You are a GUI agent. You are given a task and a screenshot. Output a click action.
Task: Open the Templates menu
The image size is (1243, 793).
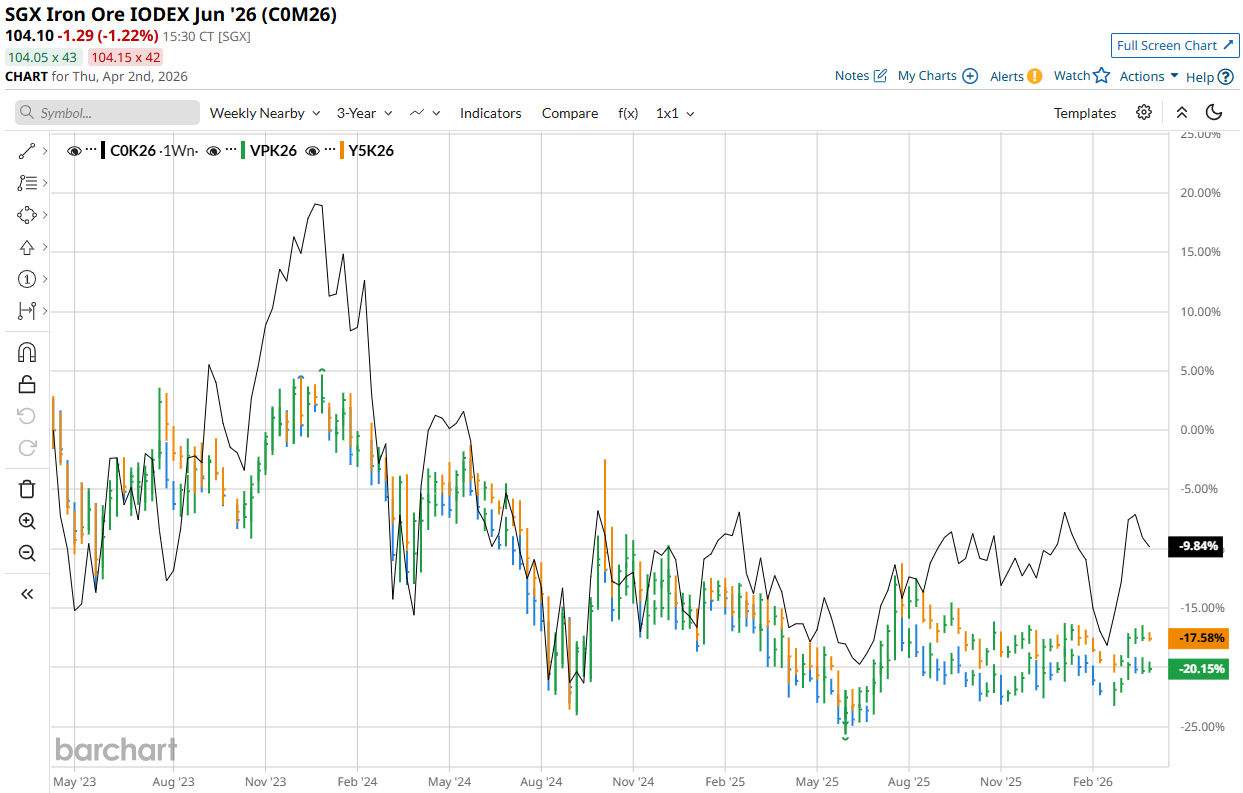(1084, 113)
